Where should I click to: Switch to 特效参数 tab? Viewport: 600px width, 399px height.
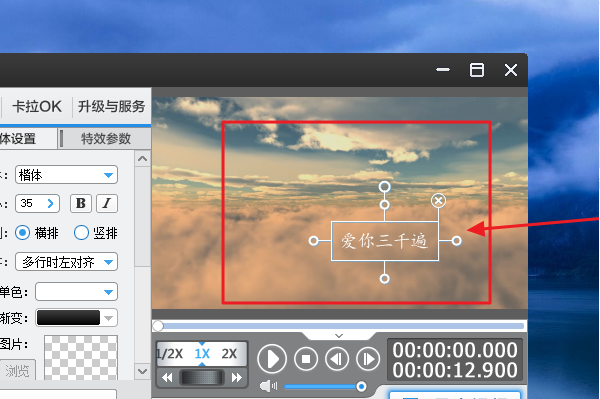click(106, 138)
